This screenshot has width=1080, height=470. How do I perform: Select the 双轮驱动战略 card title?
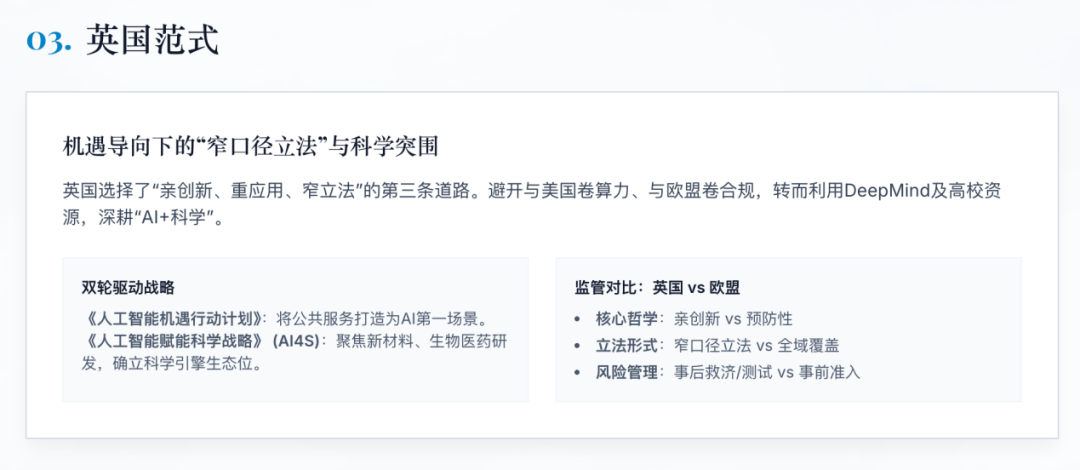(128, 287)
